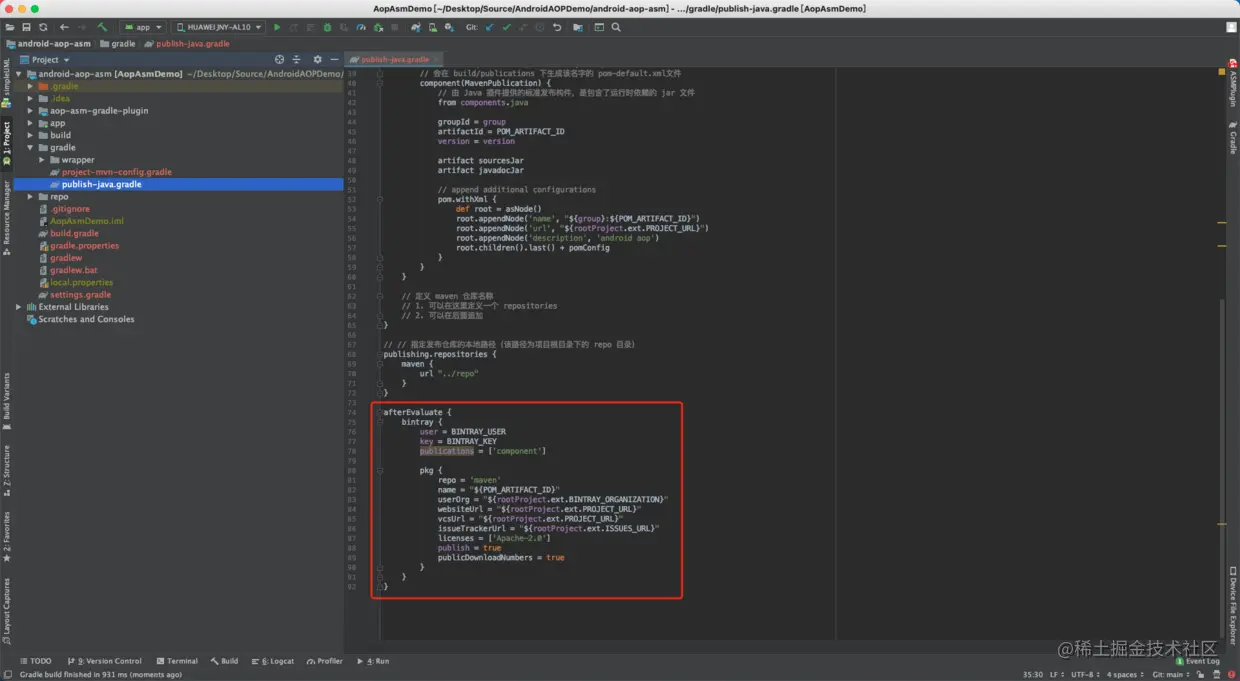The image size is (1240, 681).
Task: Open the Project view selector dropdown
Action: (x=44, y=59)
